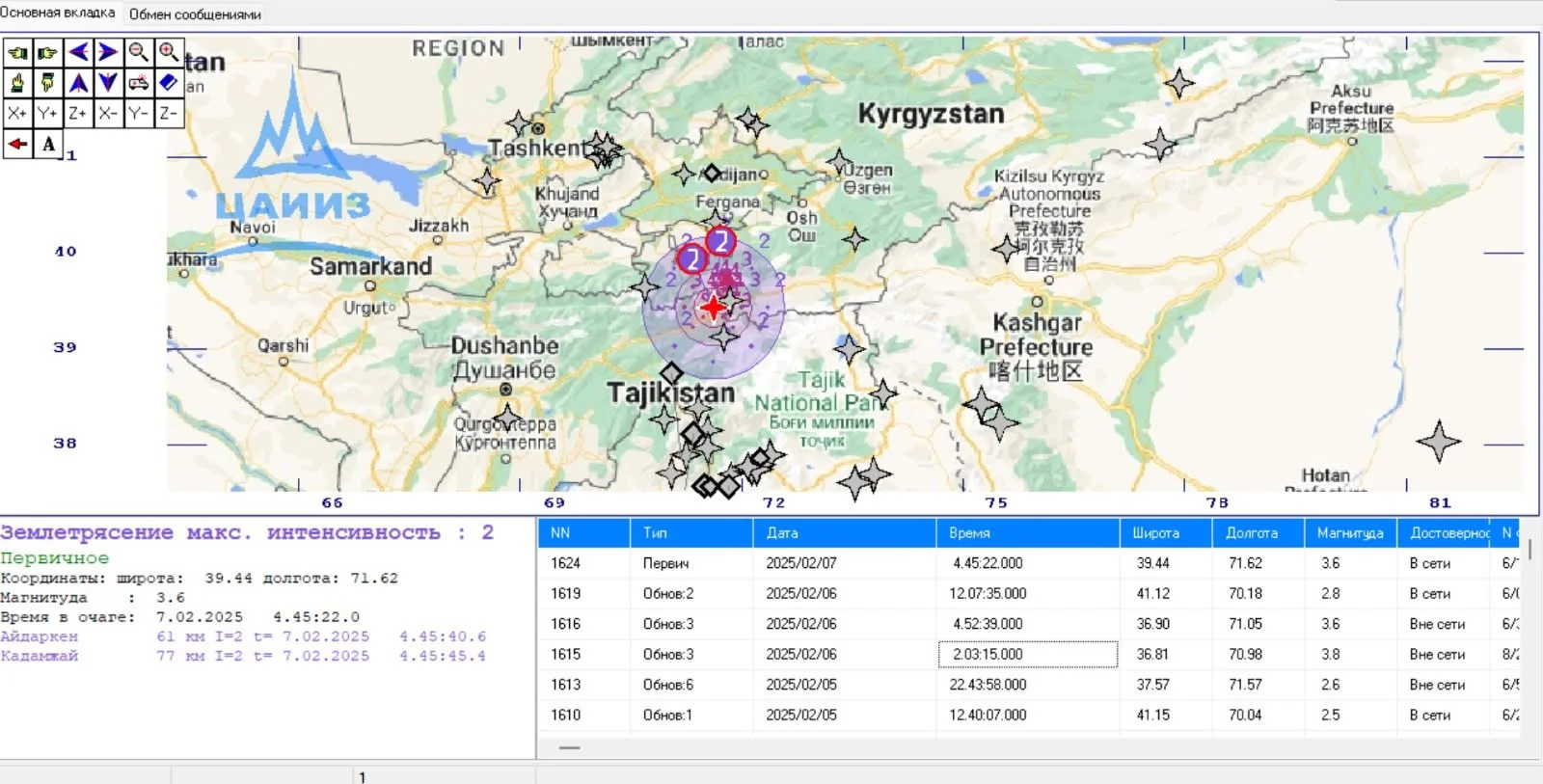Screen dimensions: 1543x784
Task: Click the blue down arrow map button
Action: tap(108, 83)
